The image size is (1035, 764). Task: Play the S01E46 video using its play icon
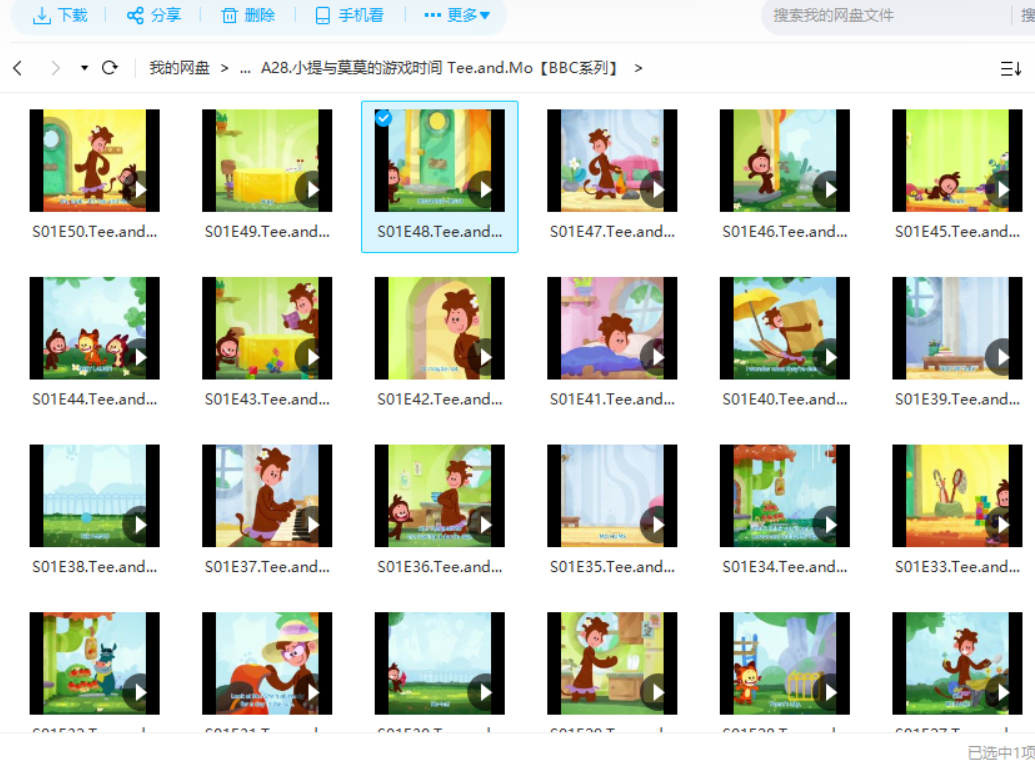click(x=830, y=190)
